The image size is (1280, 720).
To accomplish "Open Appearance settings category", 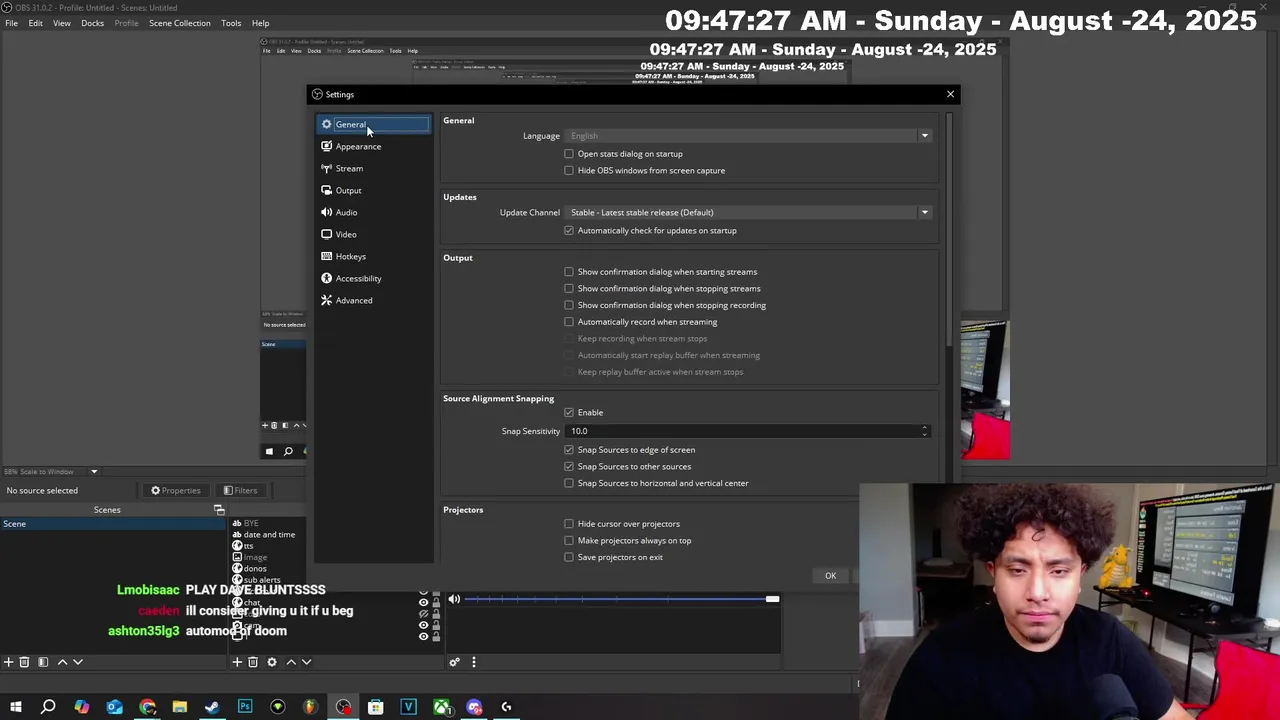I will click(x=374, y=146).
